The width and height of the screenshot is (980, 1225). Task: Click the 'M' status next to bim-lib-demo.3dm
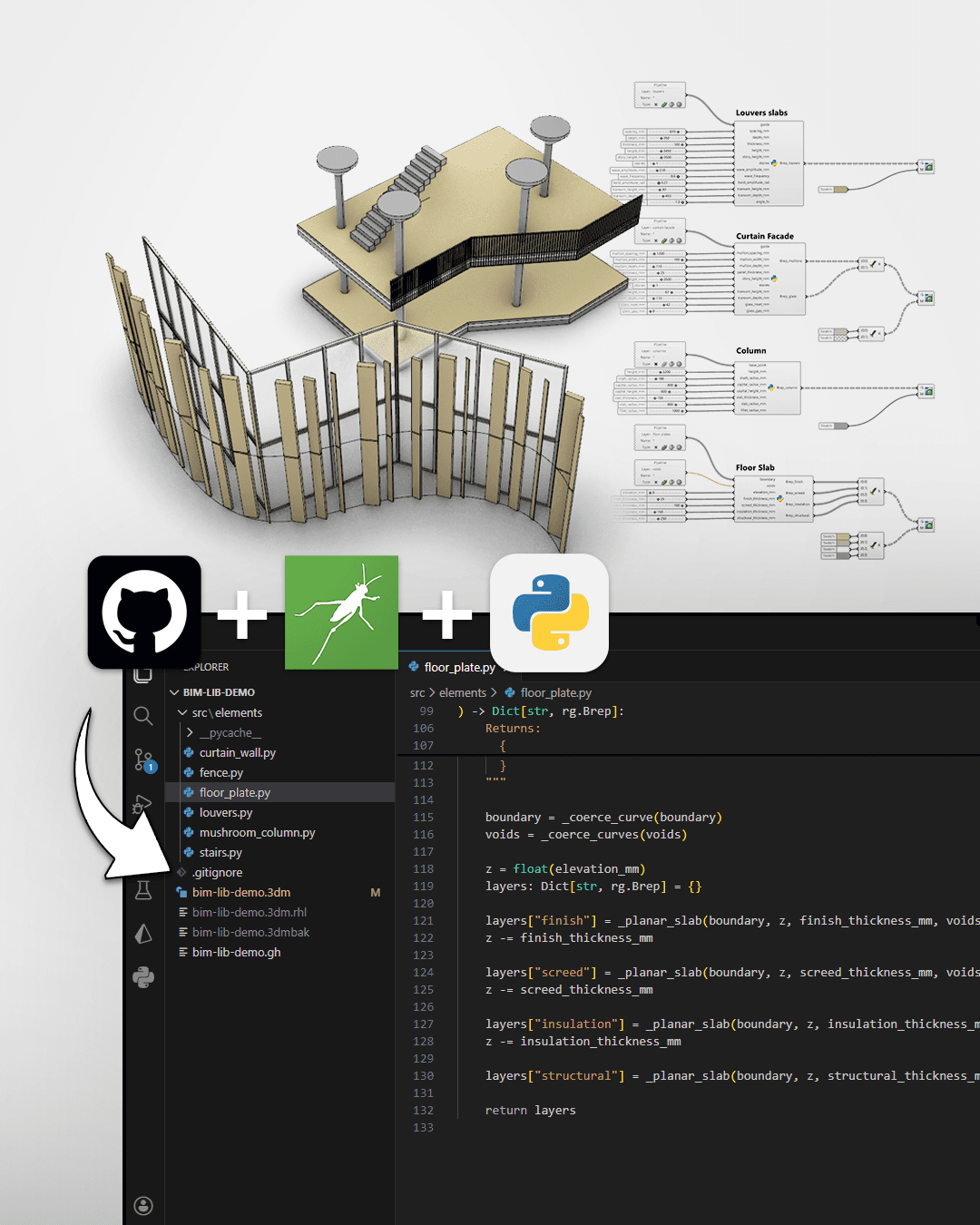[376, 892]
